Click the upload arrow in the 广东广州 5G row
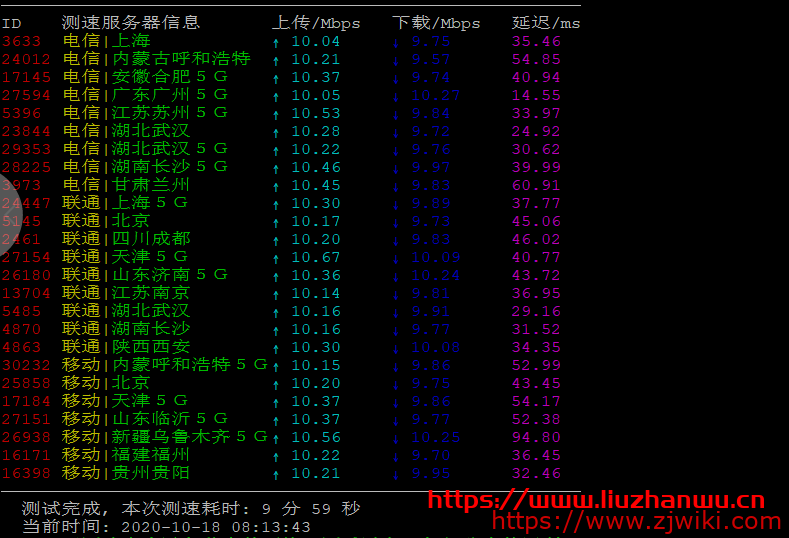Viewport: 789px width, 538px height. coord(276,96)
